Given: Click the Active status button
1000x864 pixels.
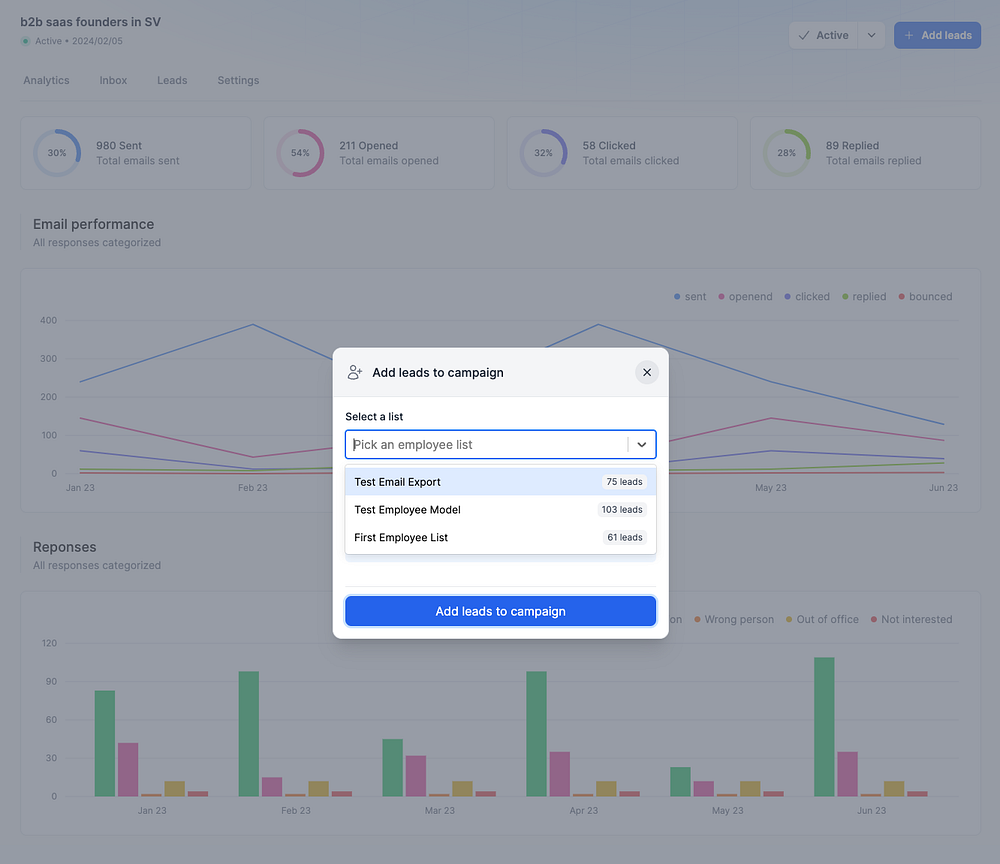Looking at the screenshot, I should point(823,35).
